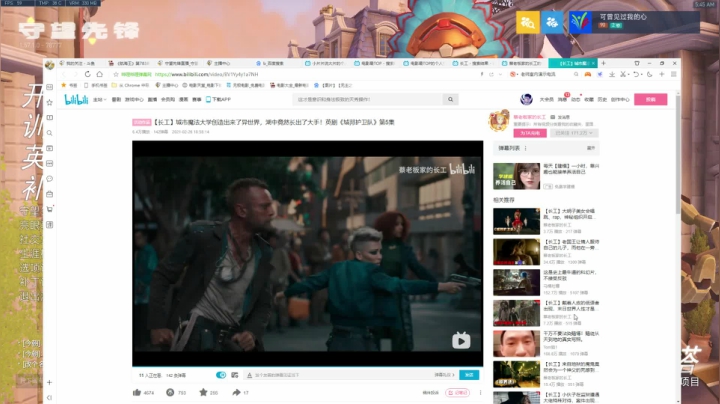Click the play icon on video corner
Image resolution: width=720 pixels, height=404 pixels.
(x=461, y=341)
